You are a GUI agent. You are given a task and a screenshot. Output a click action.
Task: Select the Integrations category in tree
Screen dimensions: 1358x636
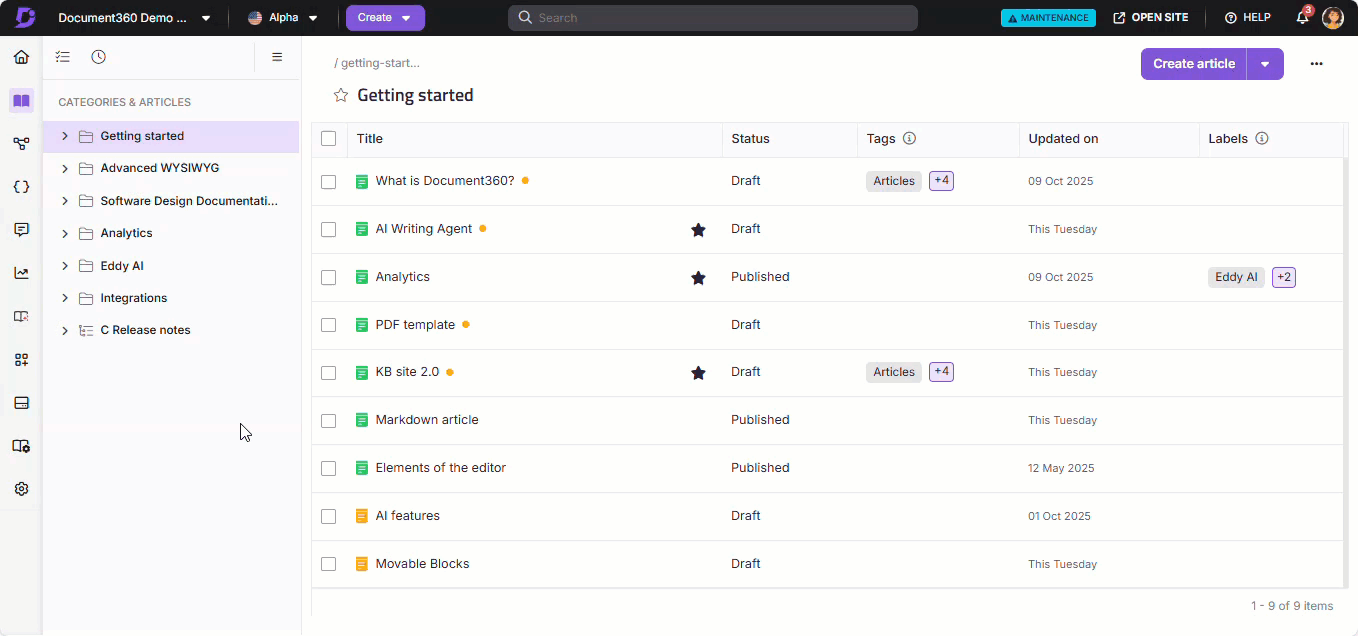click(x=133, y=298)
